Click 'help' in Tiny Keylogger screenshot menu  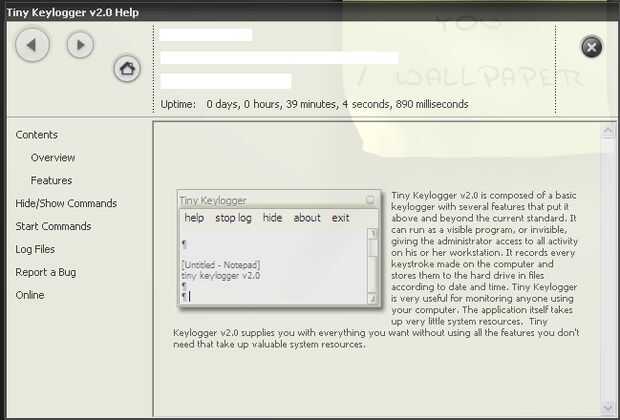(x=194, y=218)
